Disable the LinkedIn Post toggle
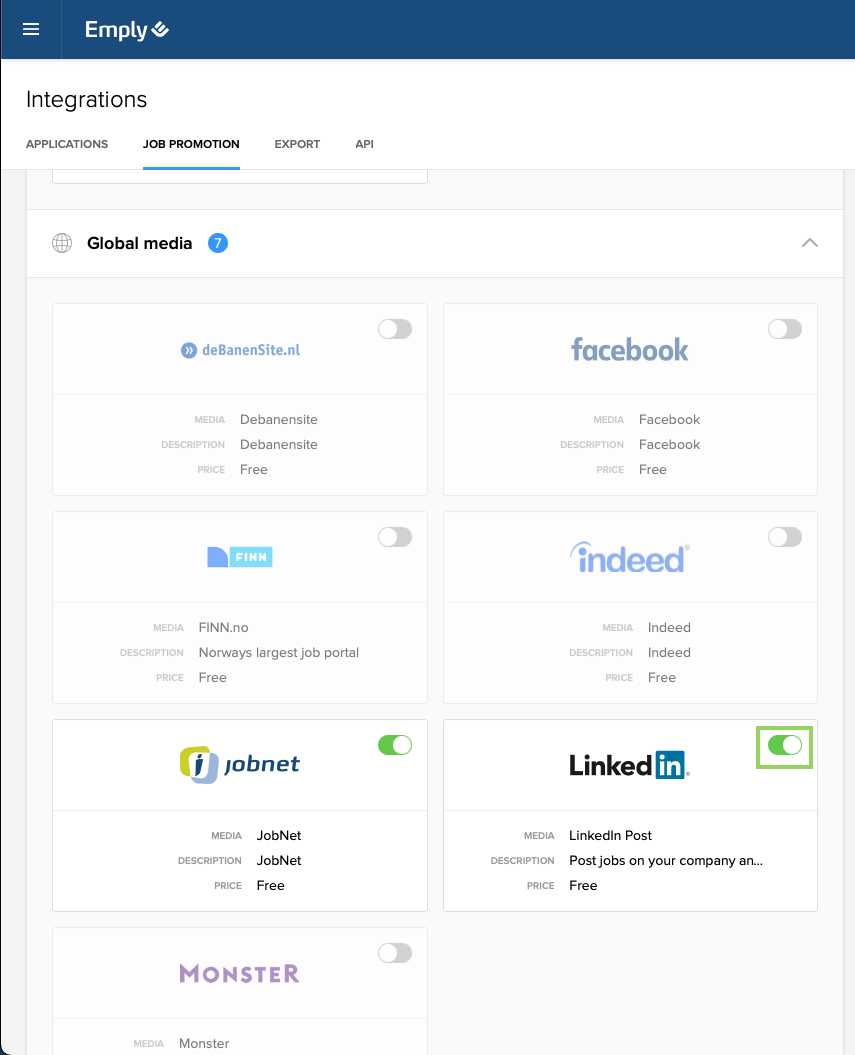The height and width of the screenshot is (1055, 855). click(x=784, y=746)
